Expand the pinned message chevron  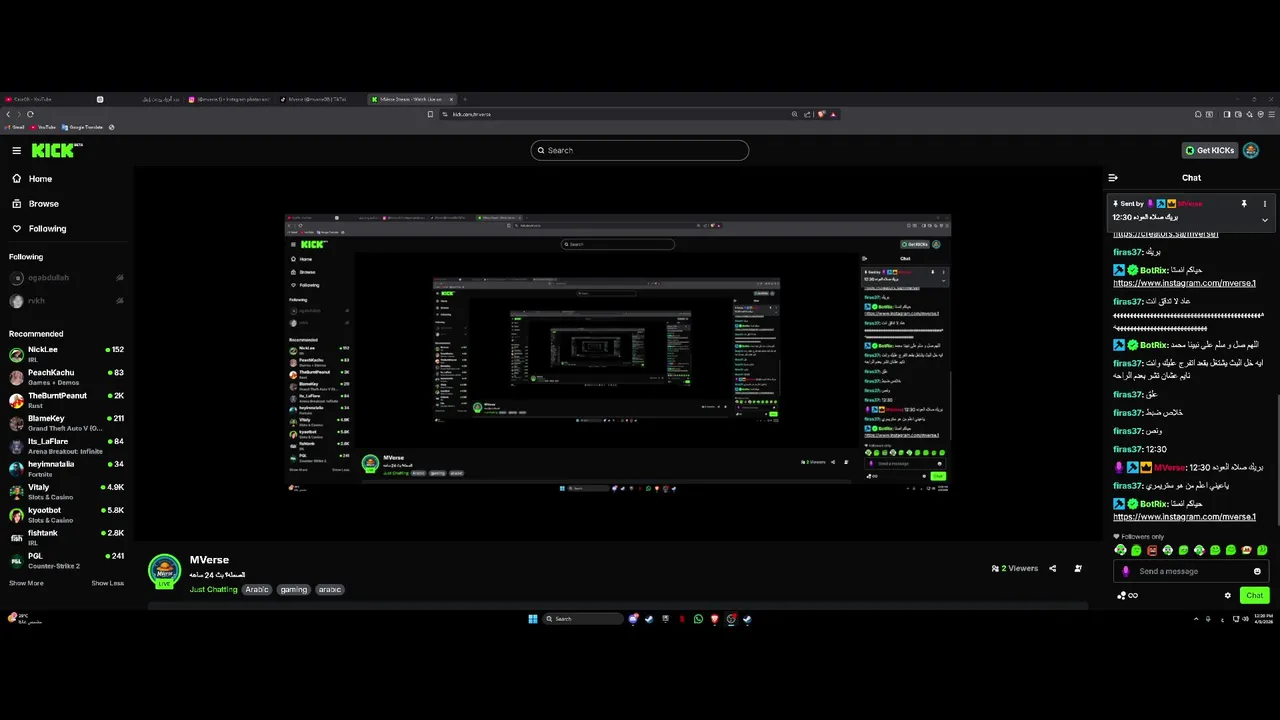[x=1264, y=220]
